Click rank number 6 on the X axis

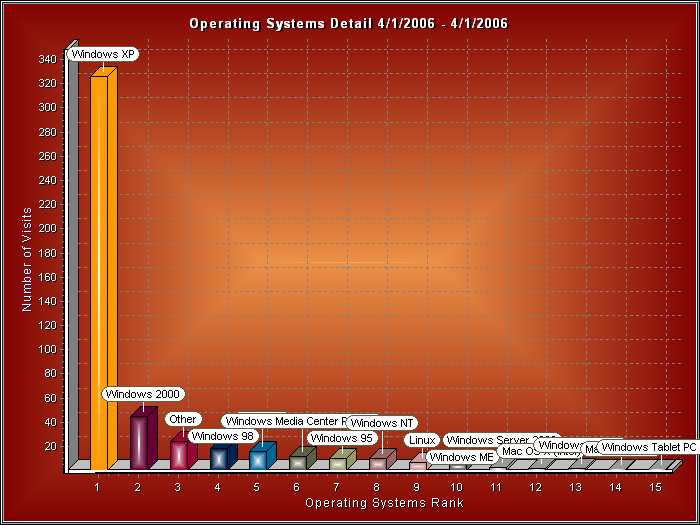point(297,487)
